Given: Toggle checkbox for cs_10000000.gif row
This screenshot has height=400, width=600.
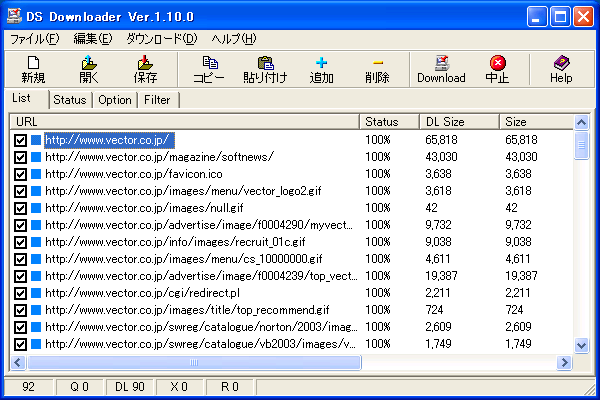Looking at the screenshot, I should [x=20, y=259].
